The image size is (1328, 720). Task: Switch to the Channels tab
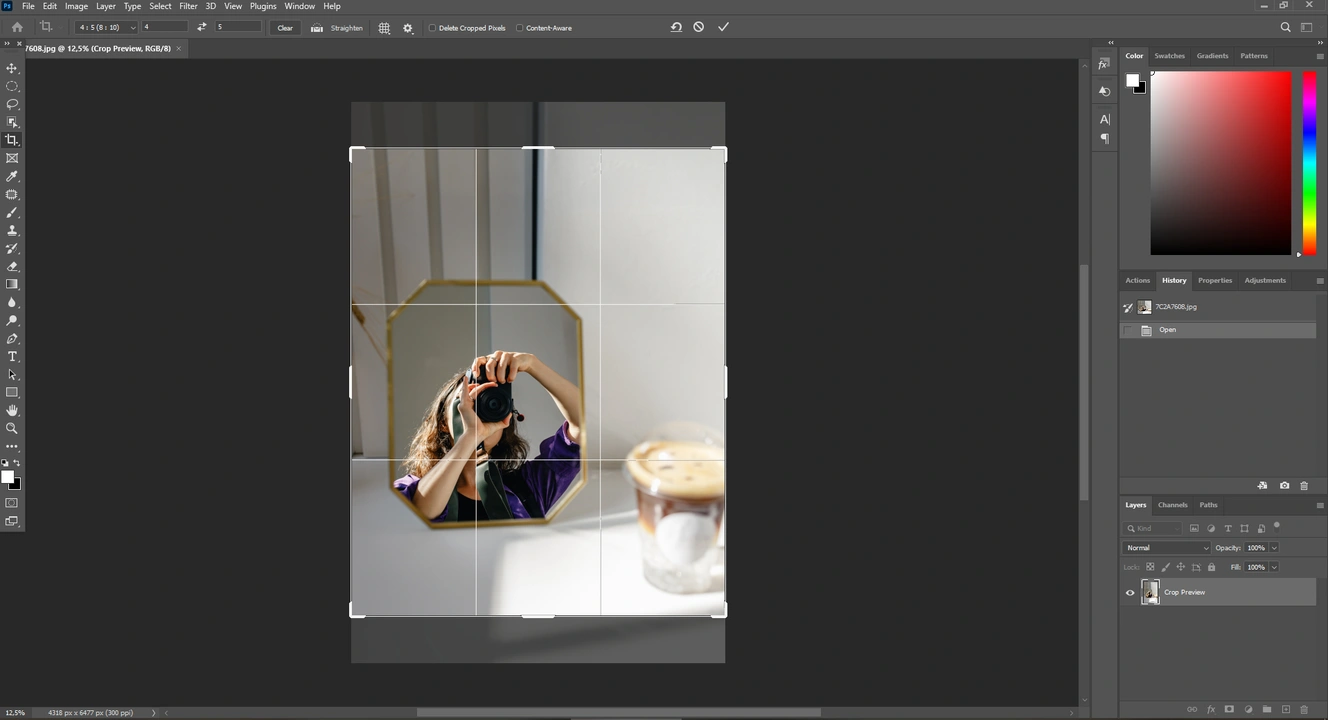(1172, 505)
